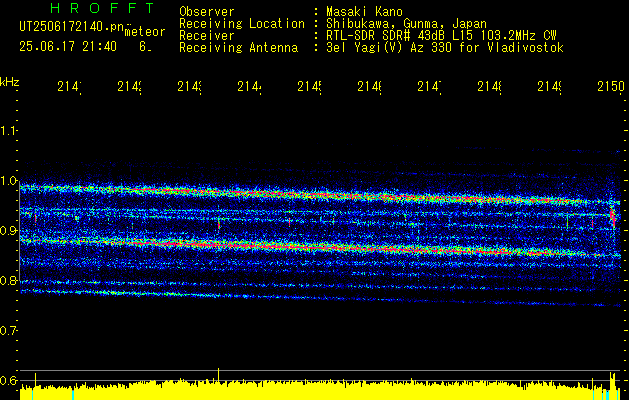The image size is (629, 400).
Task: Click location Shibukawa, Gunma, Japan
Action: (x=406, y=24)
